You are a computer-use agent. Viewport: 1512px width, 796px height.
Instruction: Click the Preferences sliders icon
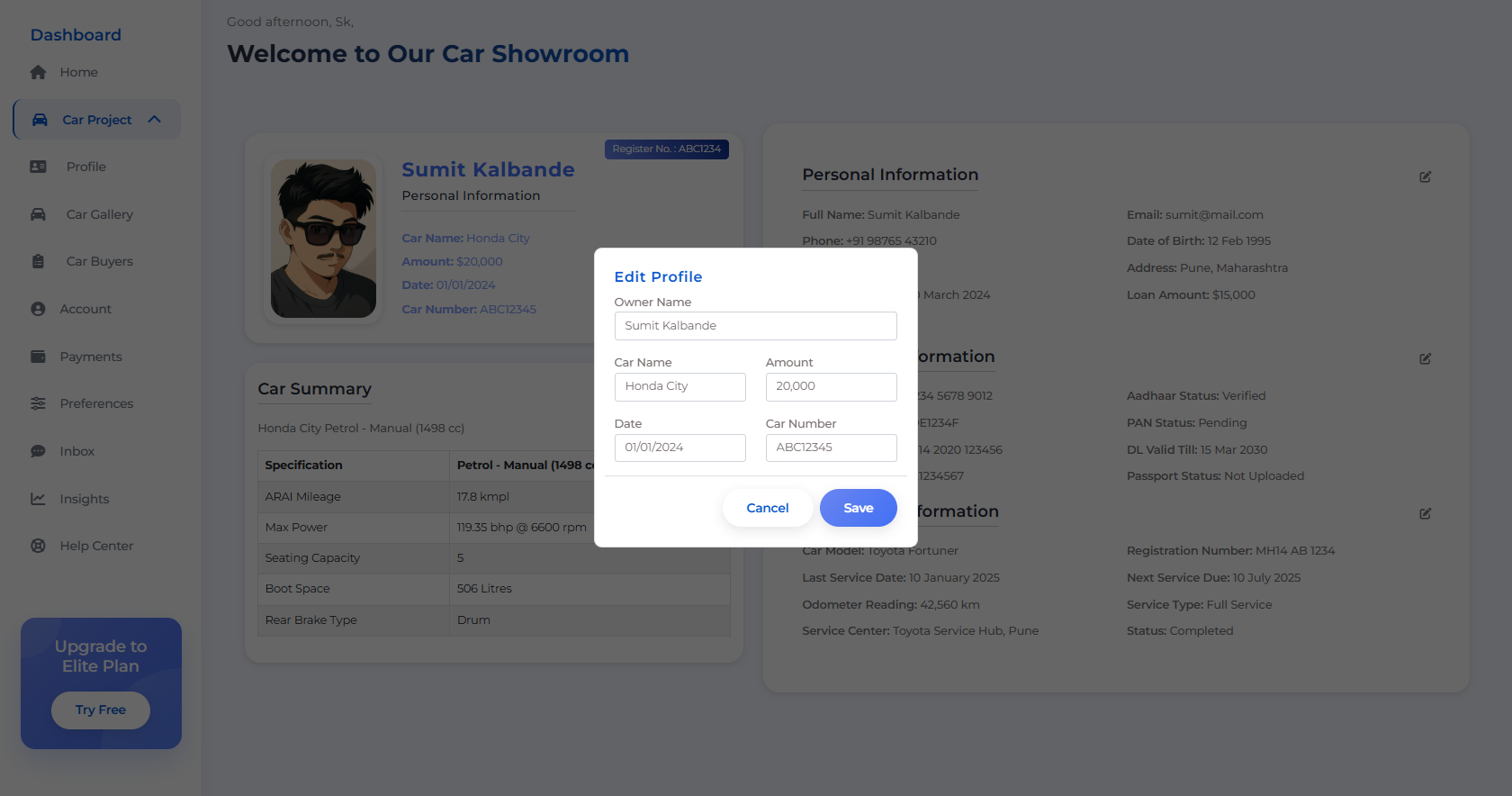coord(38,403)
